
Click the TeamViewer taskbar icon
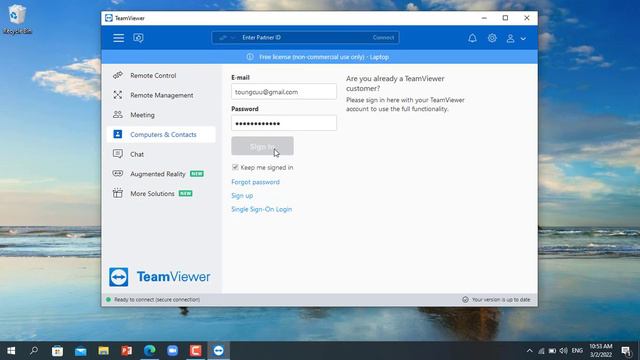(x=218, y=351)
